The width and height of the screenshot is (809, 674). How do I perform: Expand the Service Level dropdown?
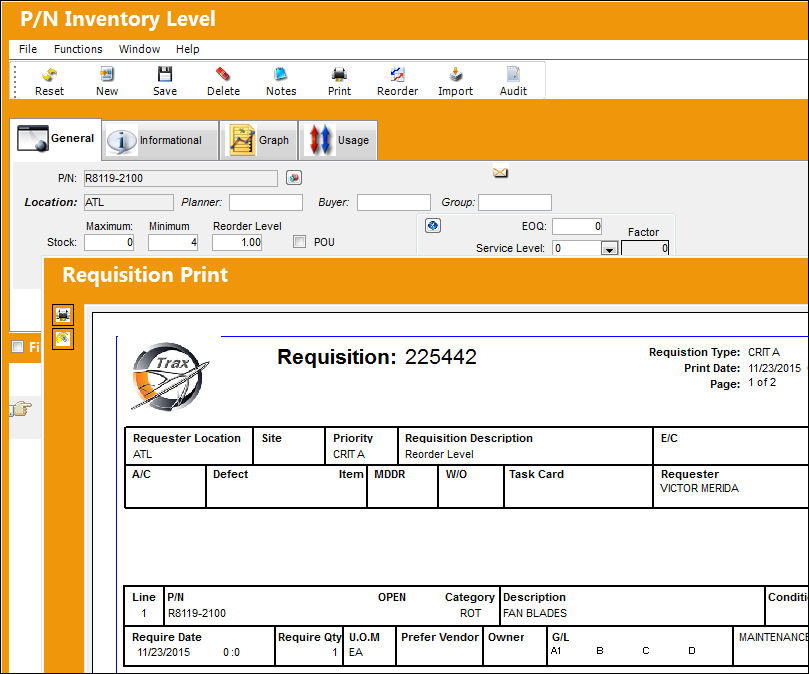(609, 249)
